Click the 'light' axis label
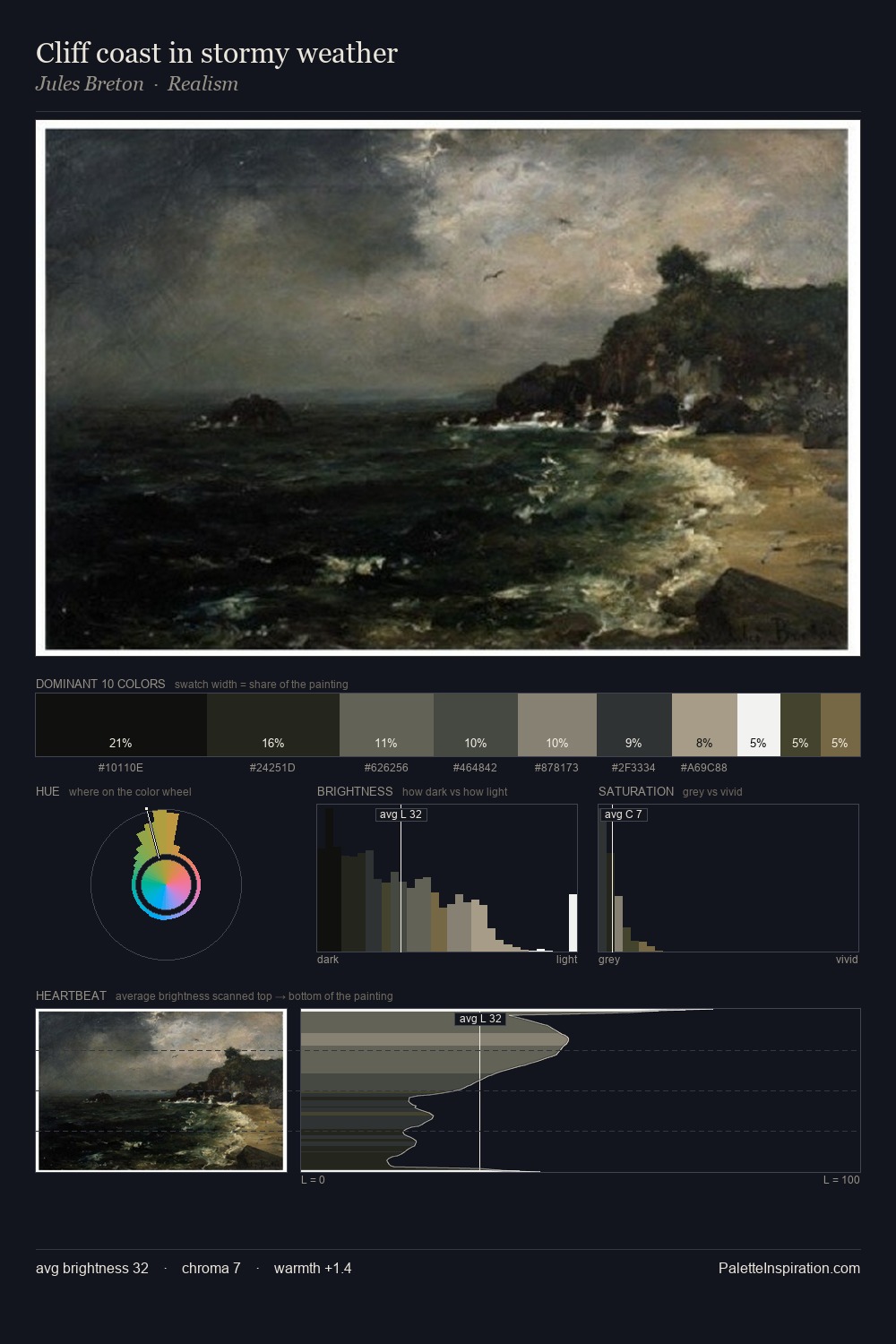Image resolution: width=896 pixels, height=1344 pixels. 567,960
